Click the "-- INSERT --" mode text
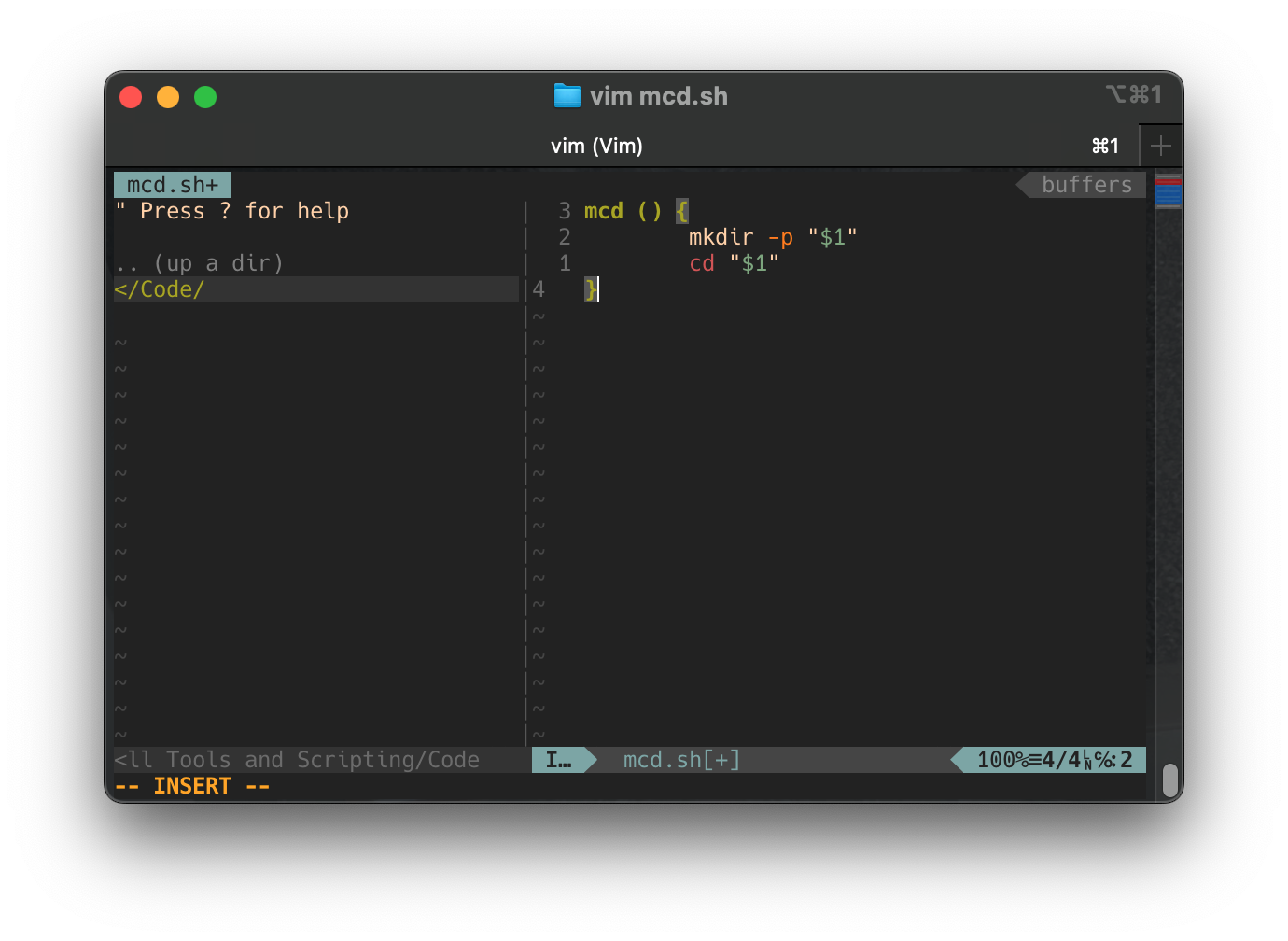This screenshot has width=1288, height=941. click(191, 785)
